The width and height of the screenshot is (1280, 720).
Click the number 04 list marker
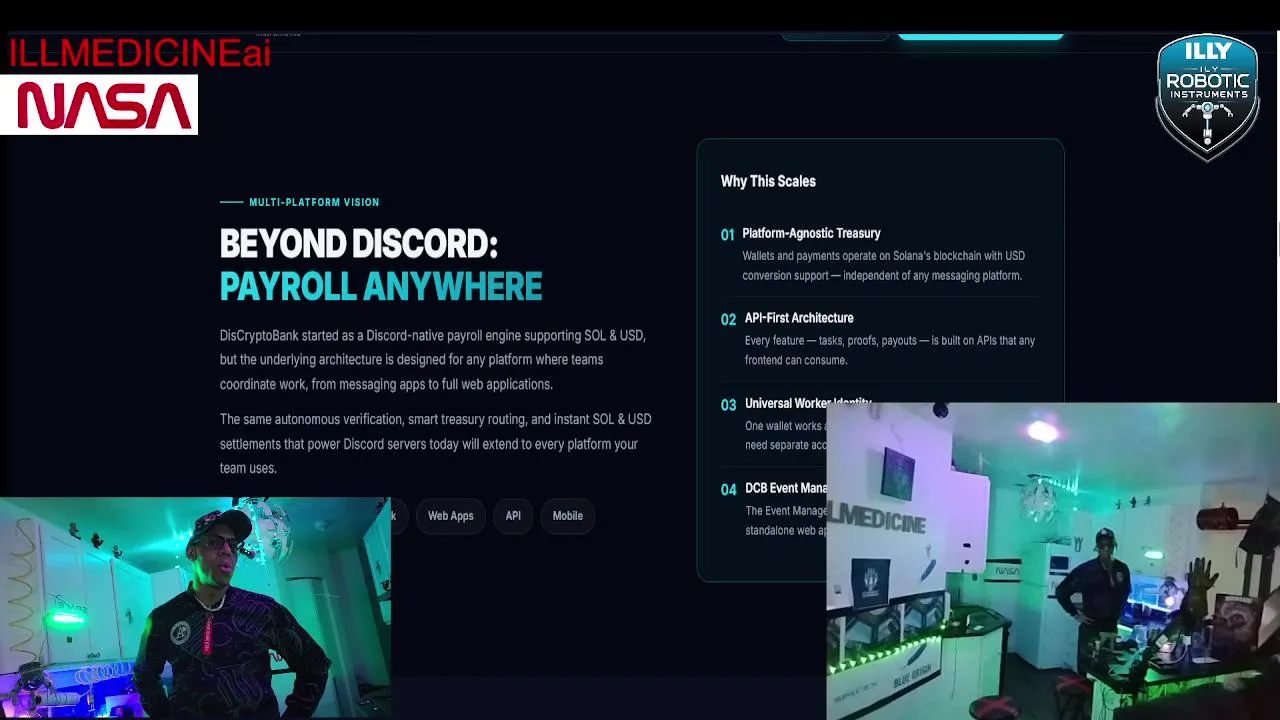728,489
